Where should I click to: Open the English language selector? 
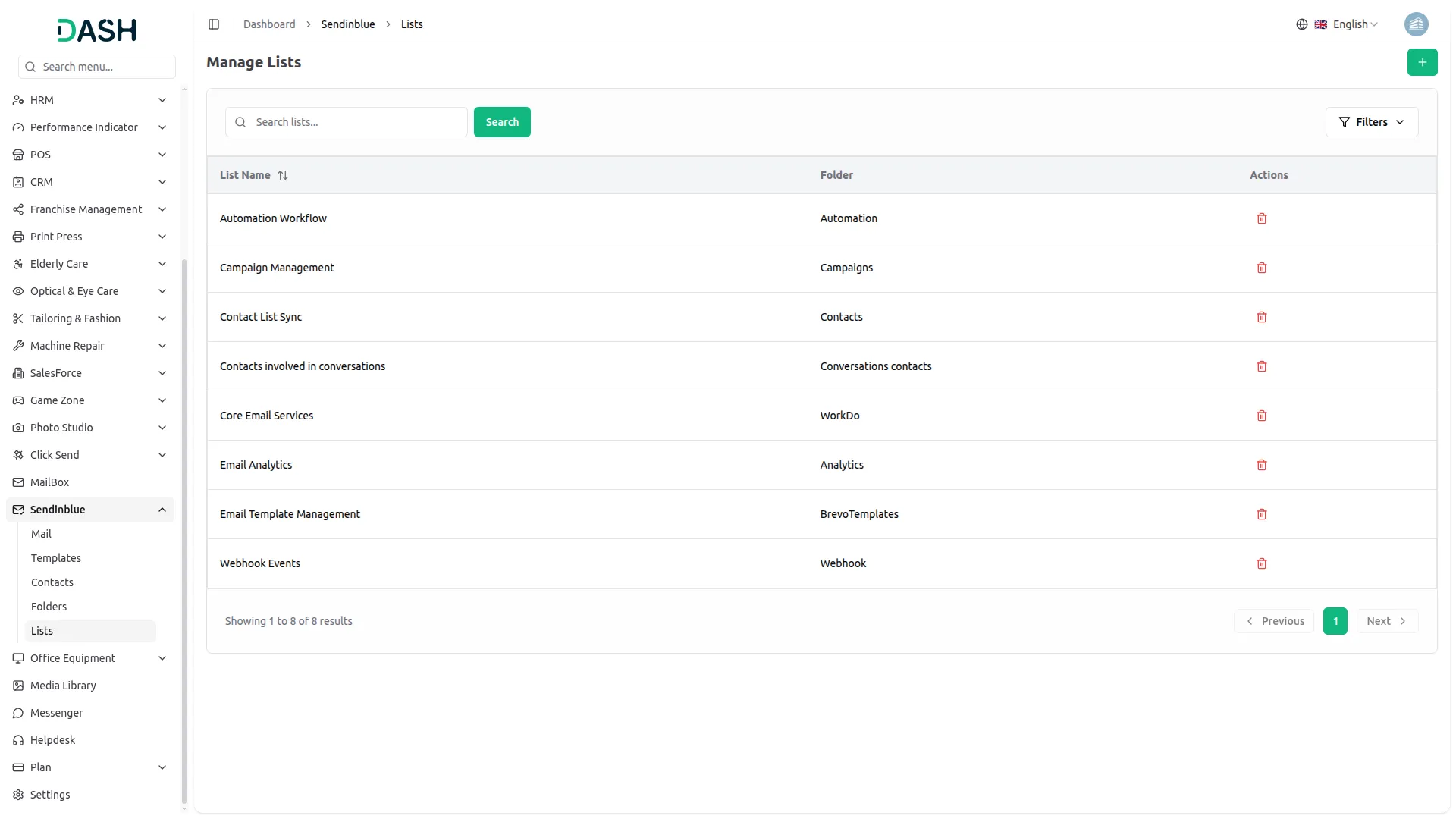click(x=1351, y=24)
